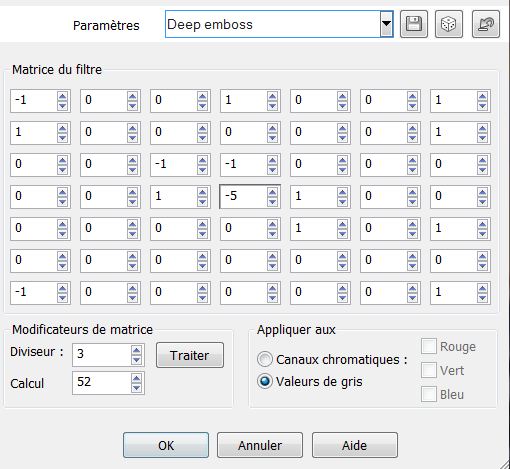Increase the center matrix cell value -5
The height and width of the screenshot is (469, 510).
[272, 191]
